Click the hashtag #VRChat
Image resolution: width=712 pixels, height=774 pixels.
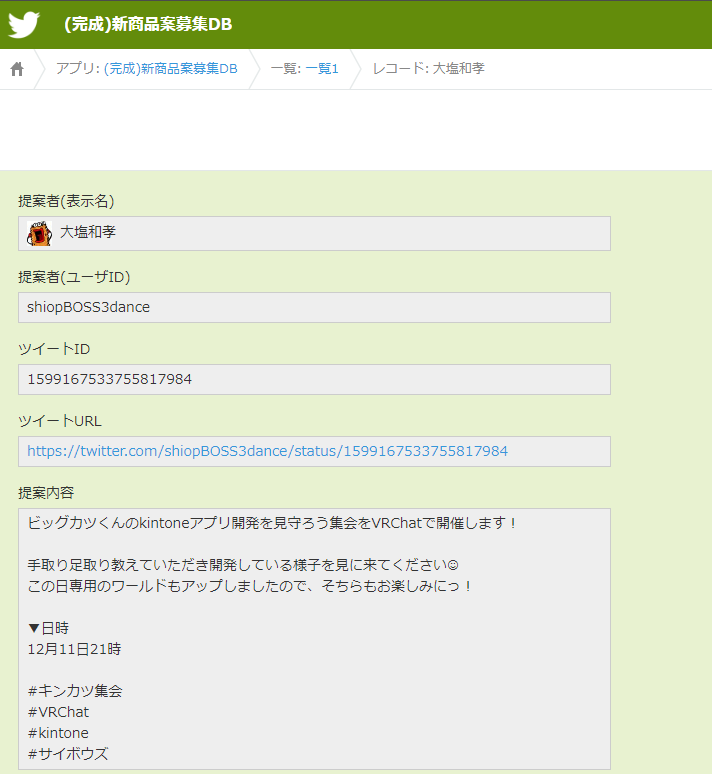[x=58, y=712]
